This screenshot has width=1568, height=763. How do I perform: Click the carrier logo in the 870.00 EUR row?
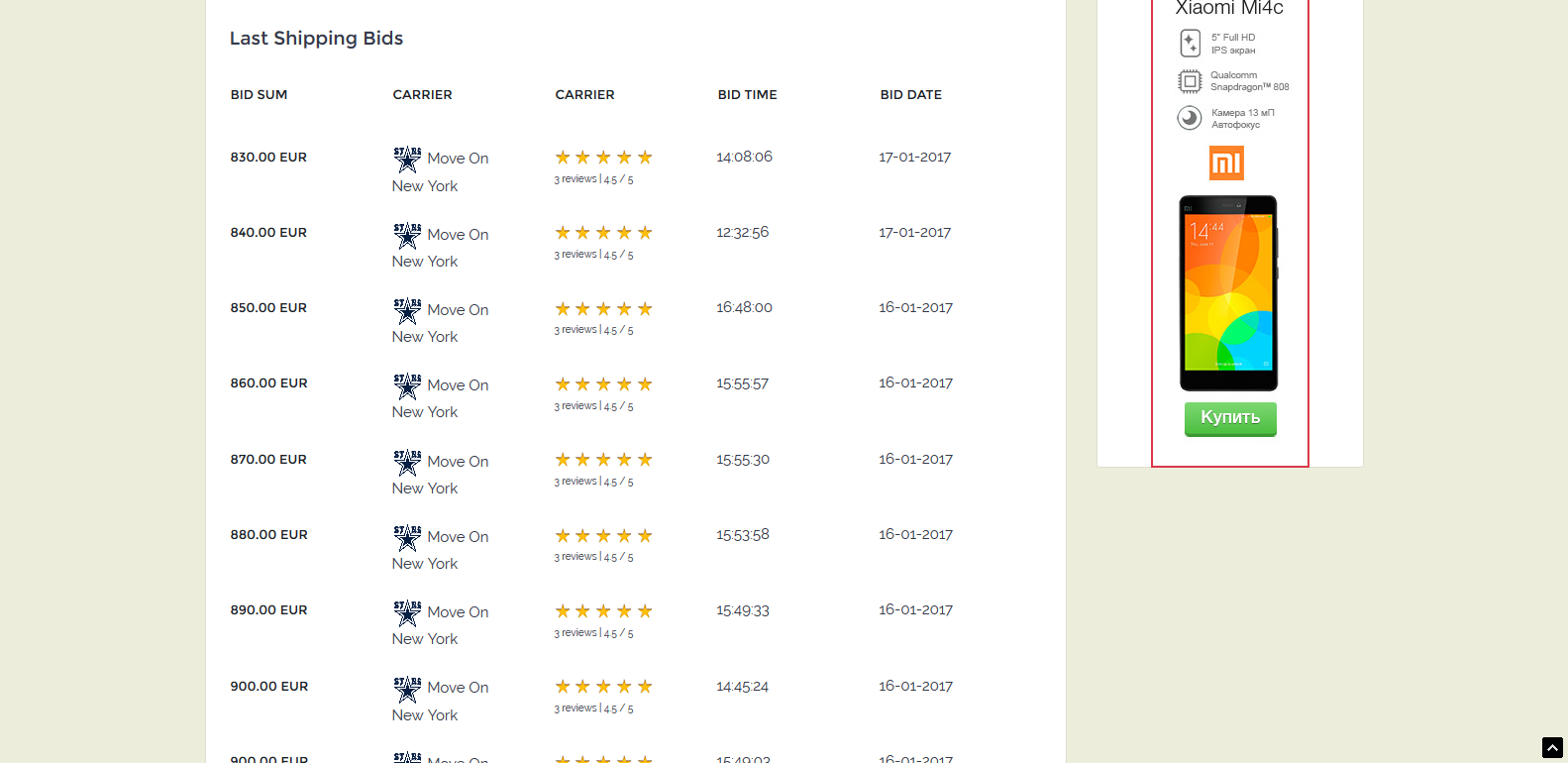(407, 462)
